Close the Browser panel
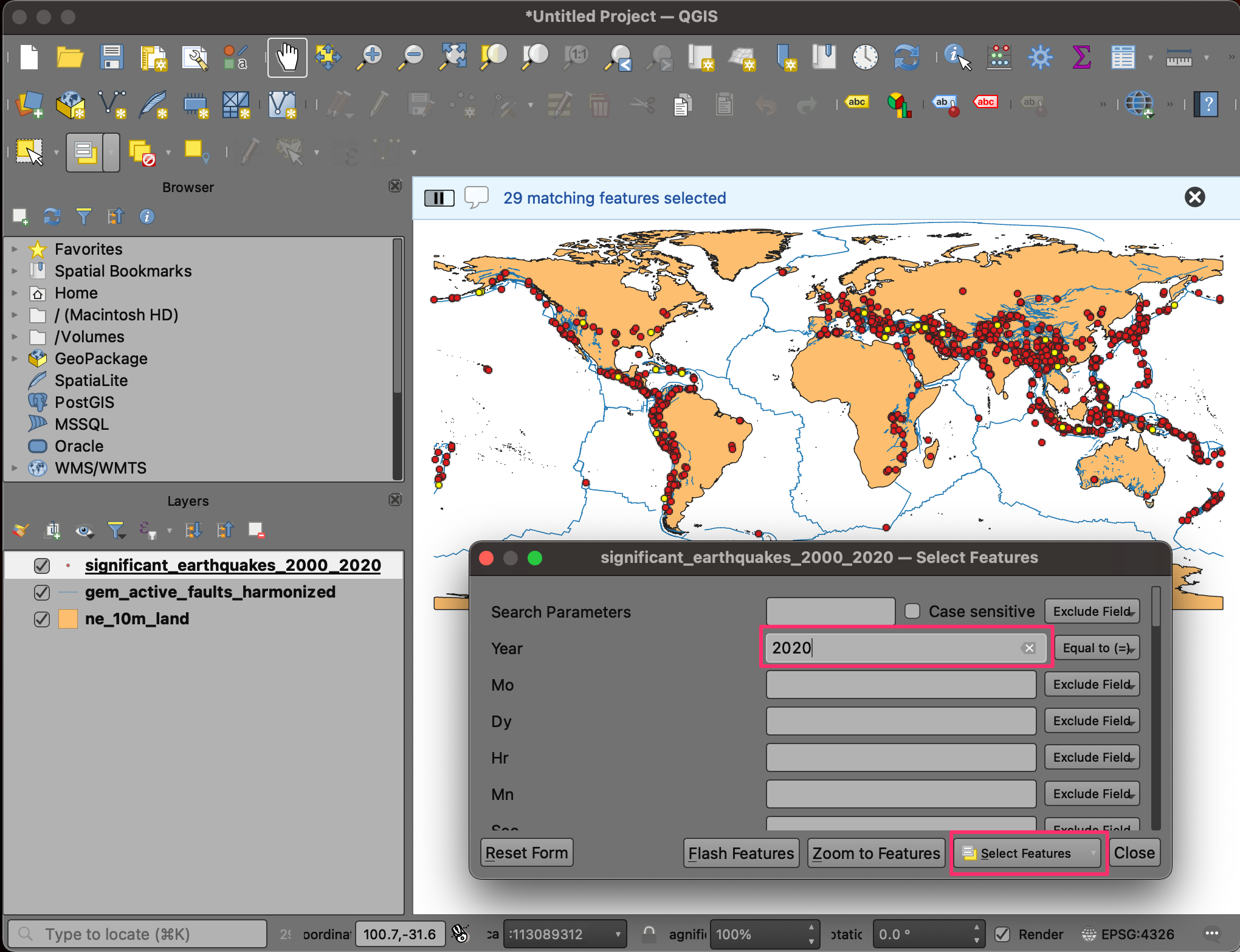Screen dimensions: 1240x952 click(395, 186)
